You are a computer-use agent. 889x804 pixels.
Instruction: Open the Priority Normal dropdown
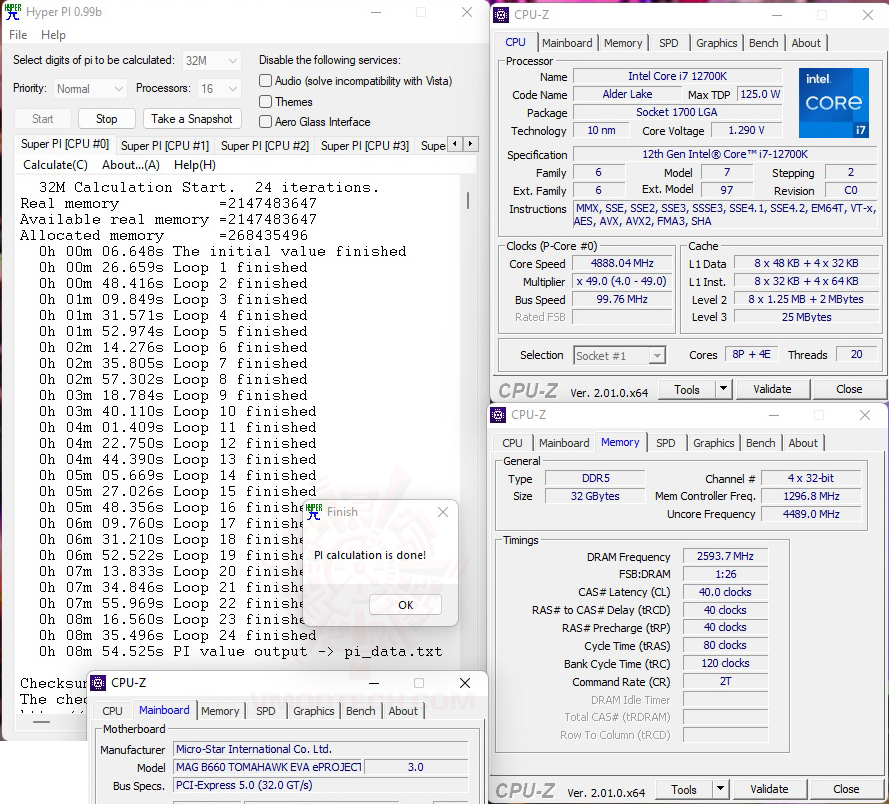[90, 88]
